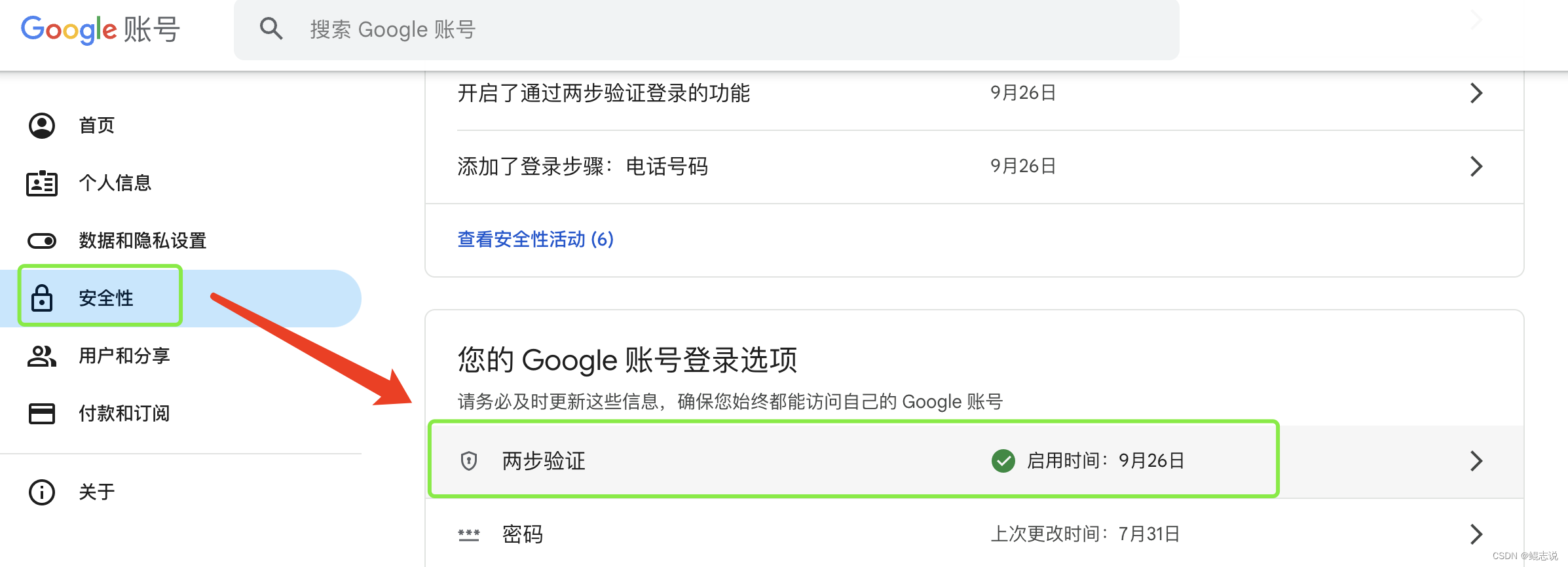The image size is (1568, 567).
Task: Expand the 添加了登录步骤 电话号码 row chevron
Action: click(x=1476, y=166)
